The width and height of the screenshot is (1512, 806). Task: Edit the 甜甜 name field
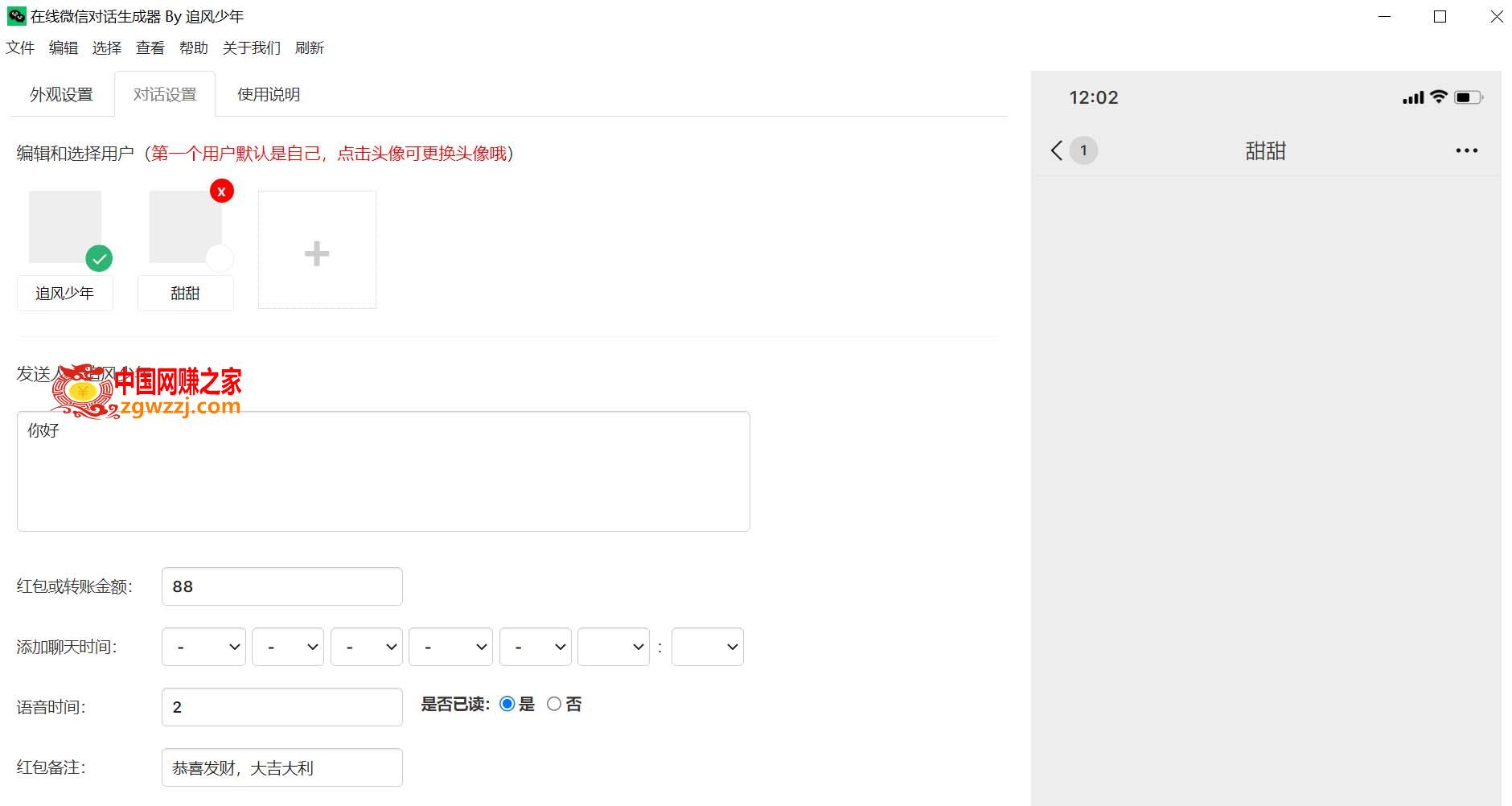coord(186,294)
